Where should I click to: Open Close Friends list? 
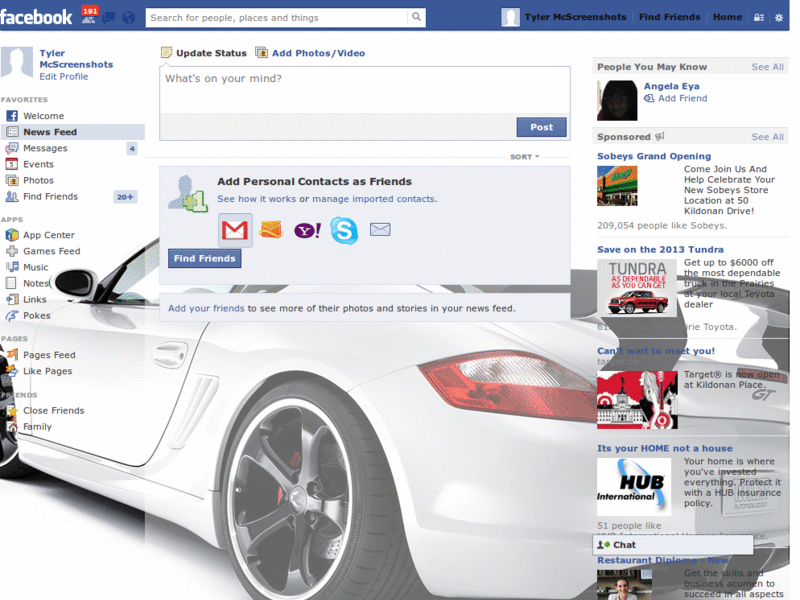[x=54, y=410]
